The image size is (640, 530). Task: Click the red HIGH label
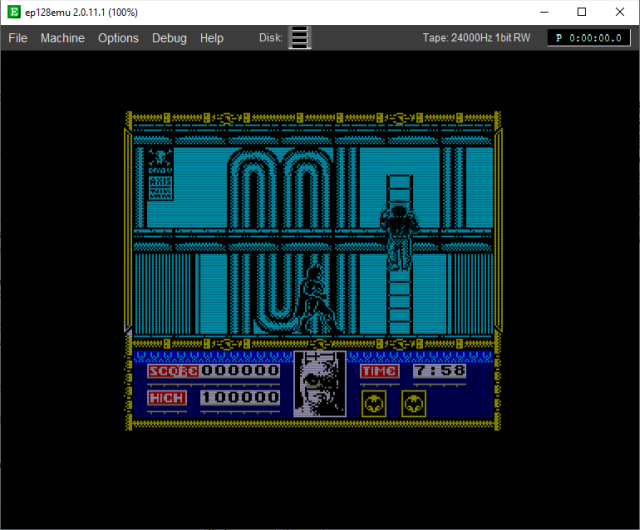(167, 398)
